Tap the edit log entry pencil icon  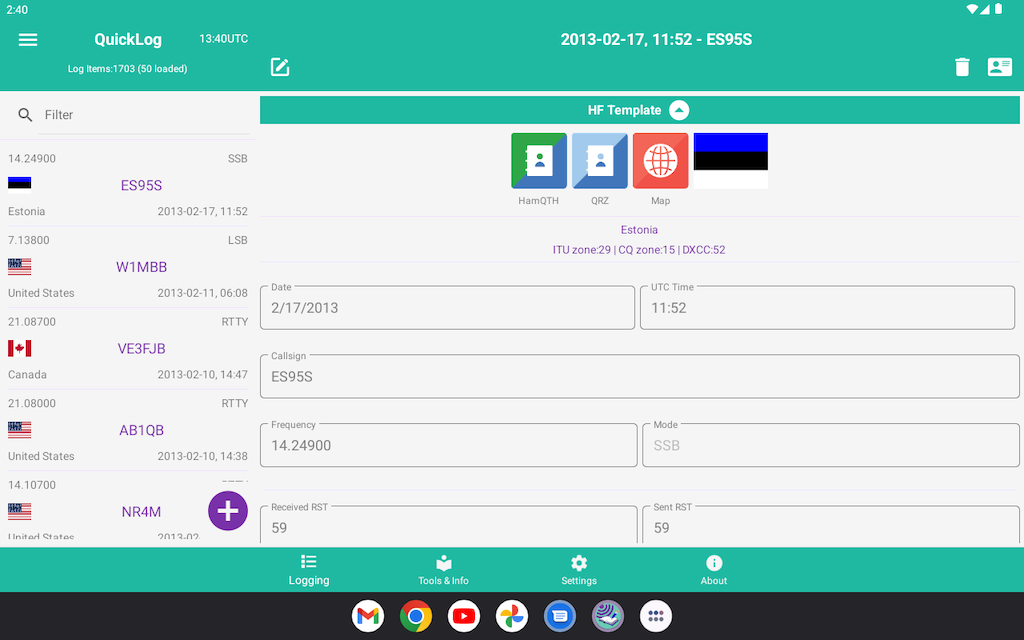coord(280,67)
